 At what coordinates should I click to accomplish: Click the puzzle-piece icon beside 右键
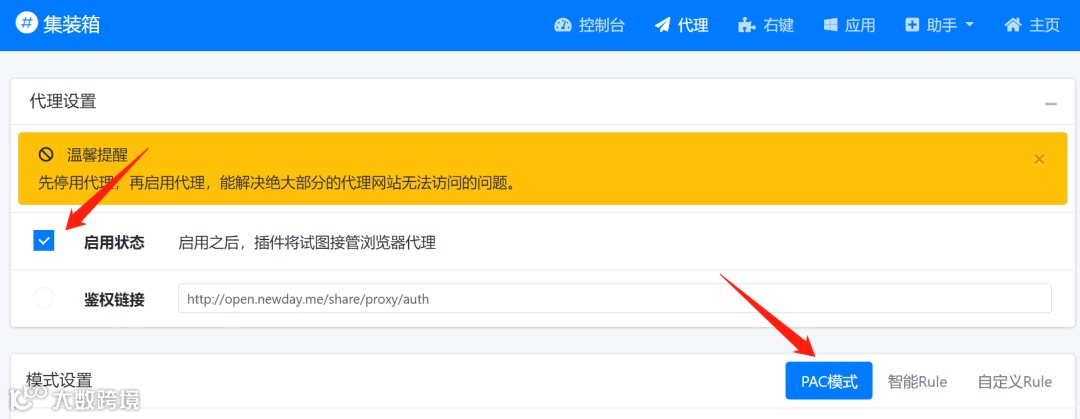[746, 25]
